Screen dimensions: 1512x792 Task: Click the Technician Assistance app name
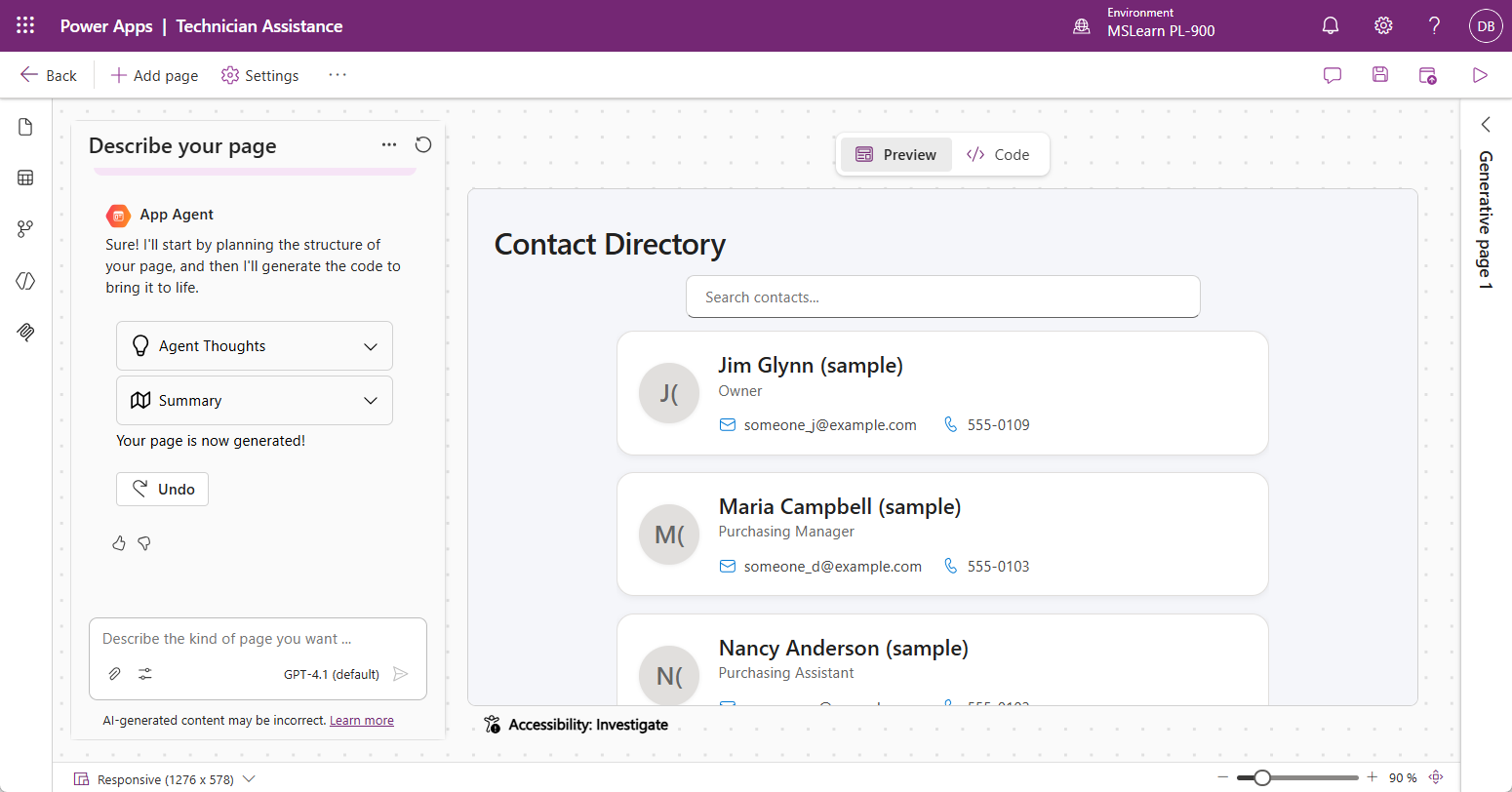259,26
